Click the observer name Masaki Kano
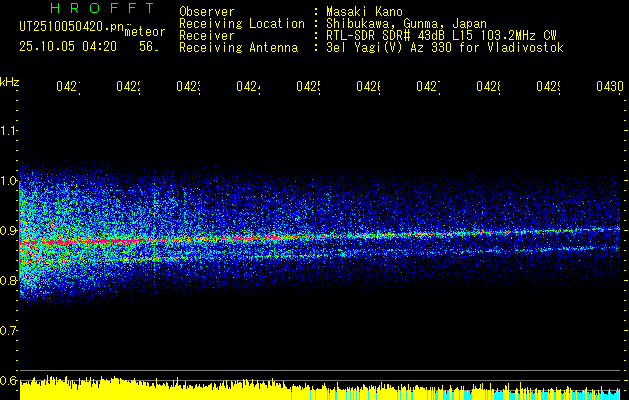The width and height of the screenshot is (629, 400). (364, 11)
